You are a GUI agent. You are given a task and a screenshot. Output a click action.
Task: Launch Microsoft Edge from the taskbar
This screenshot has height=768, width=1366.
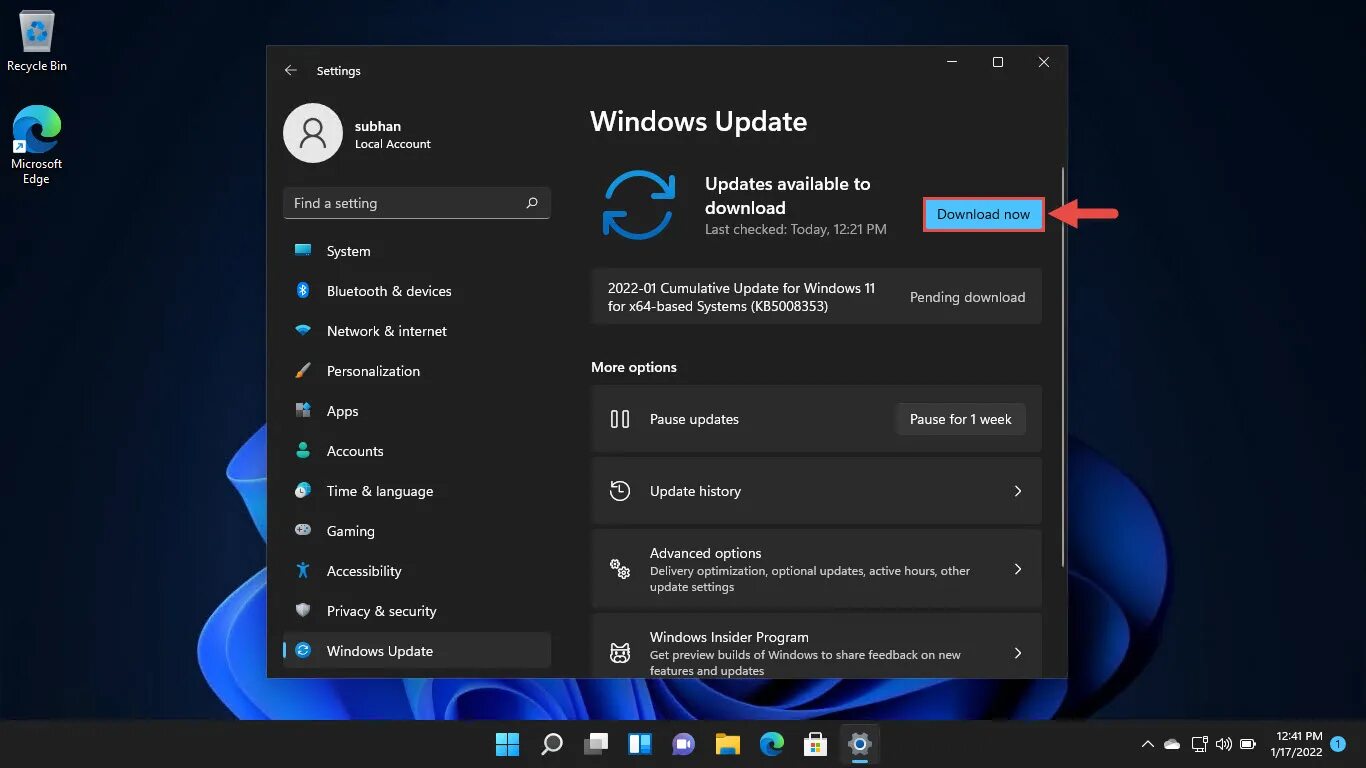771,744
